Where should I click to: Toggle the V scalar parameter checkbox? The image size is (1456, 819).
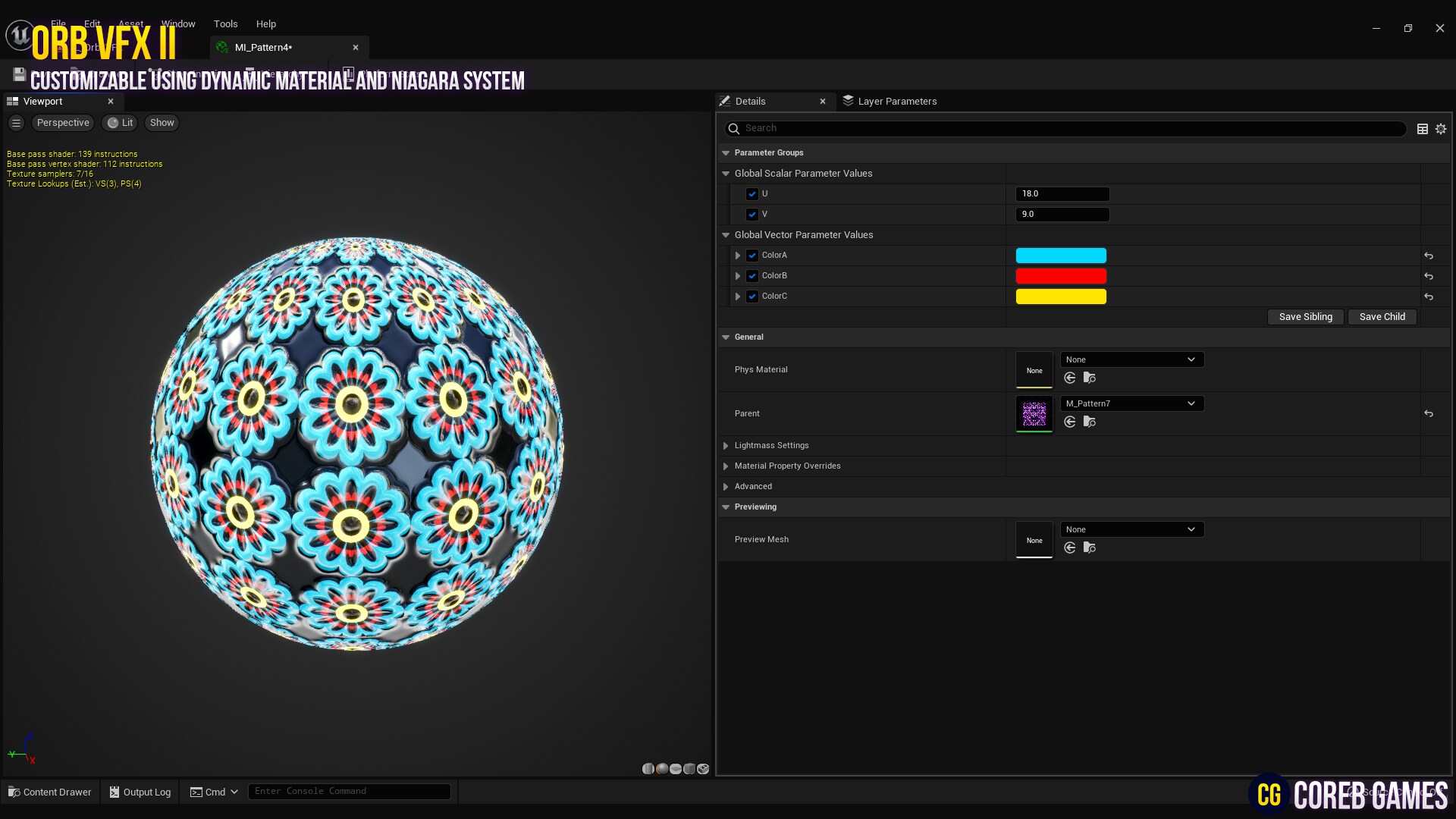coord(752,215)
